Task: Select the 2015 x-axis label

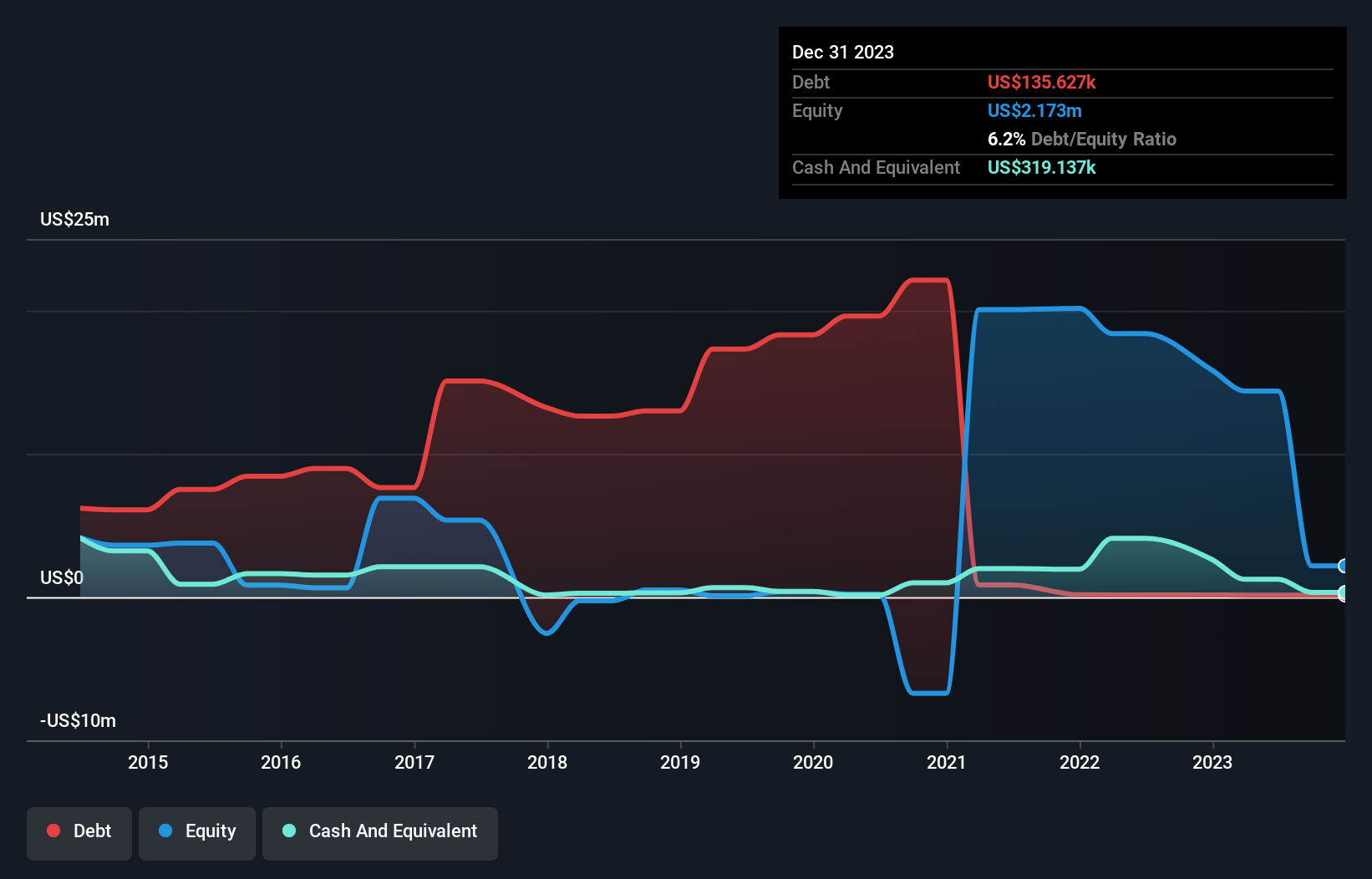Action: point(148,762)
